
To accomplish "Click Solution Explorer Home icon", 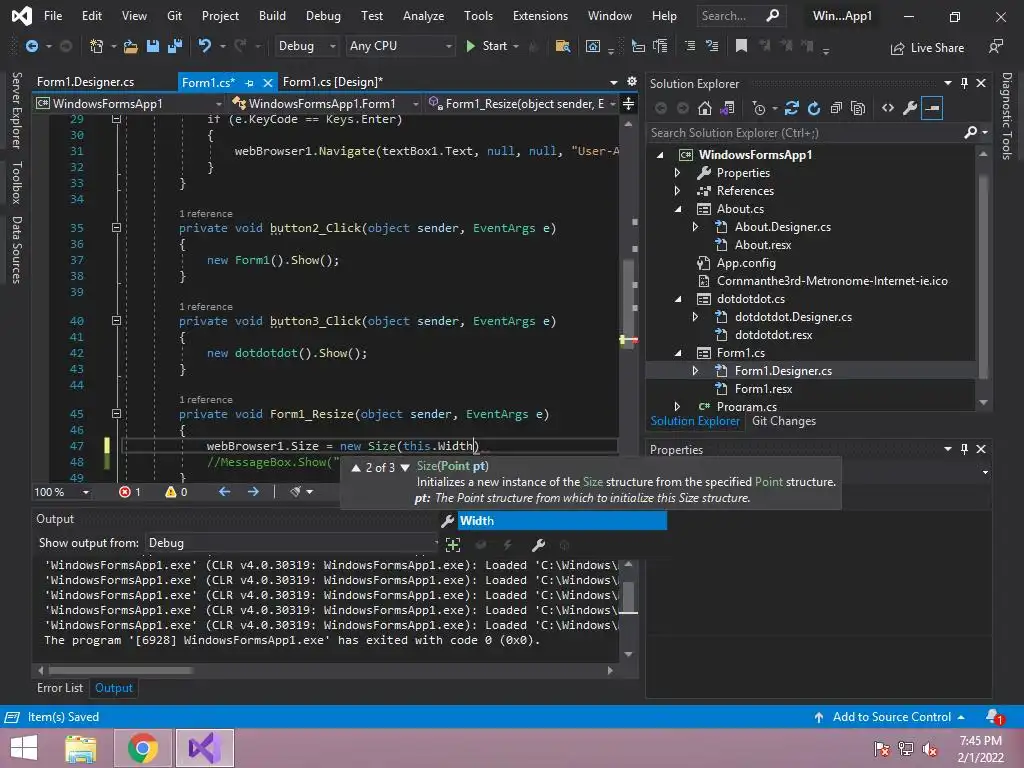I will 705,108.
